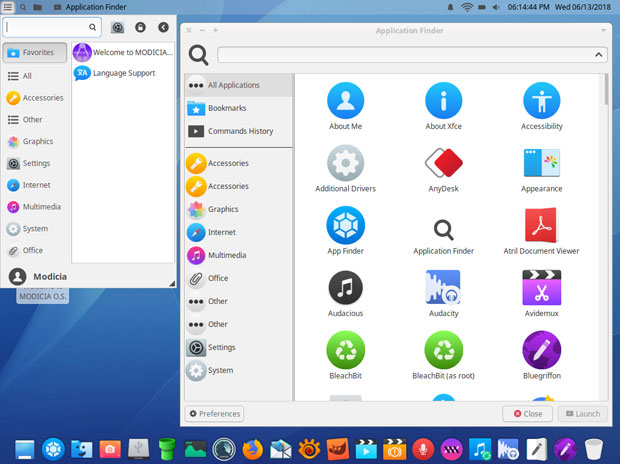Select BleachBit (not as root)
This screenshot has width=620, height=464.
point(345,355)
